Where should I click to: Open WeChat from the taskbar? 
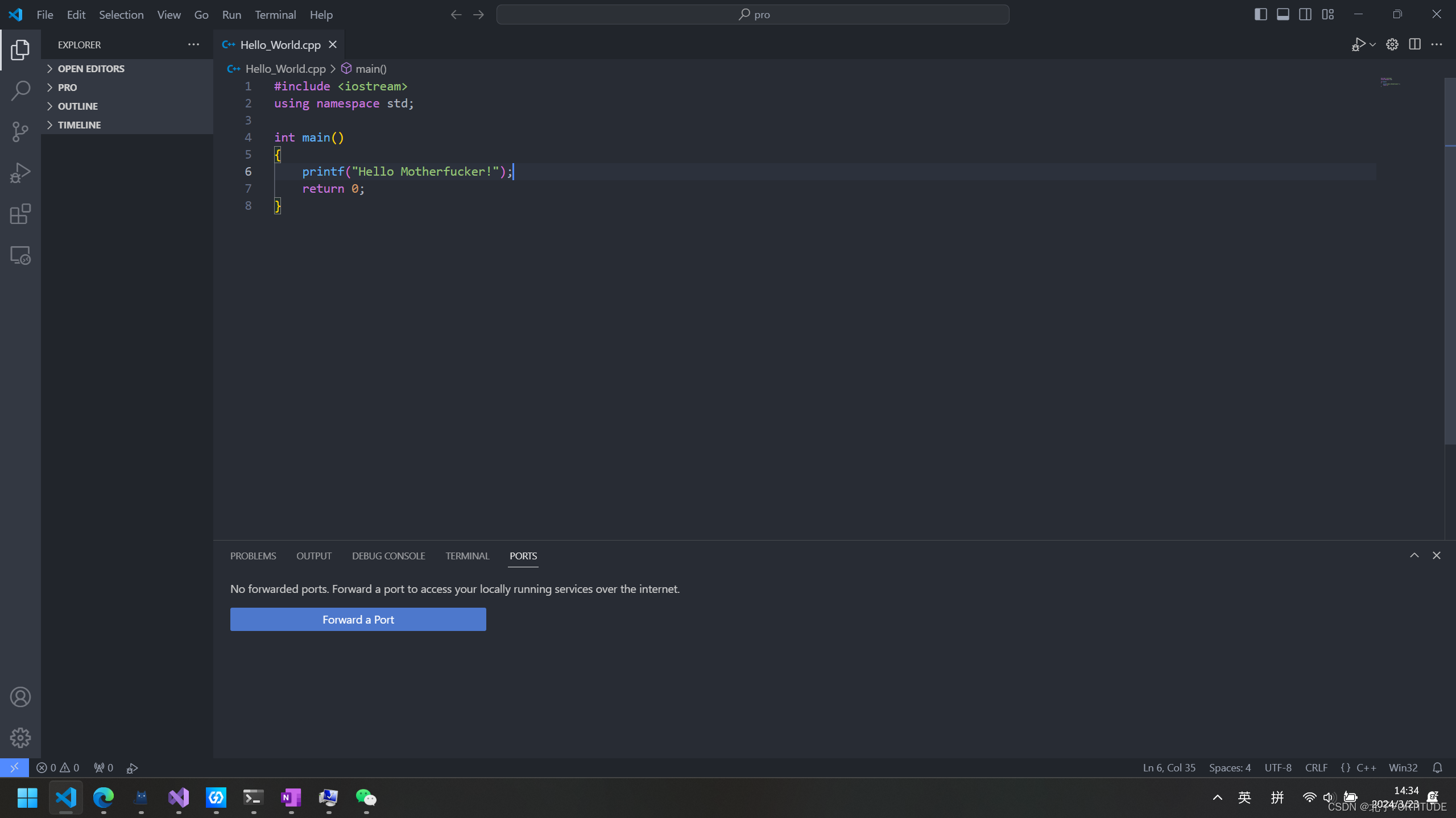pos(366,798)
